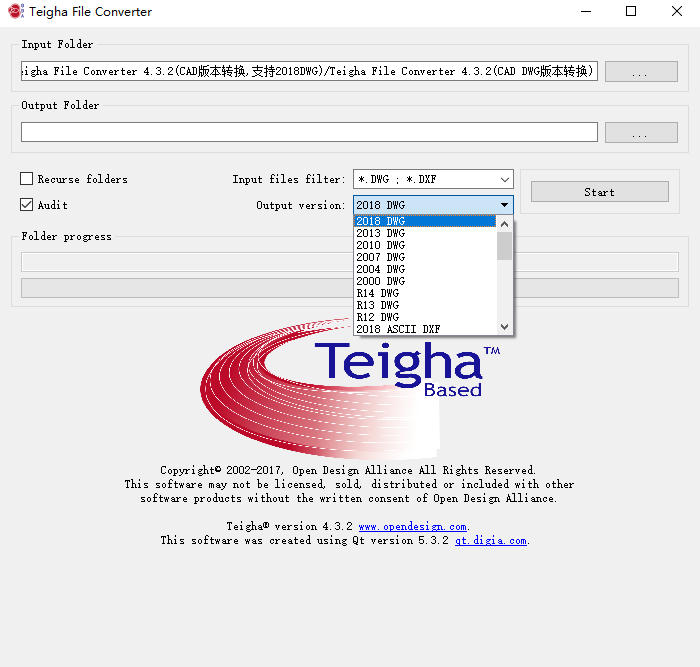Browse for the Input Folder
The width and height of the screenshot is (700, 667).
pos(641,71)
